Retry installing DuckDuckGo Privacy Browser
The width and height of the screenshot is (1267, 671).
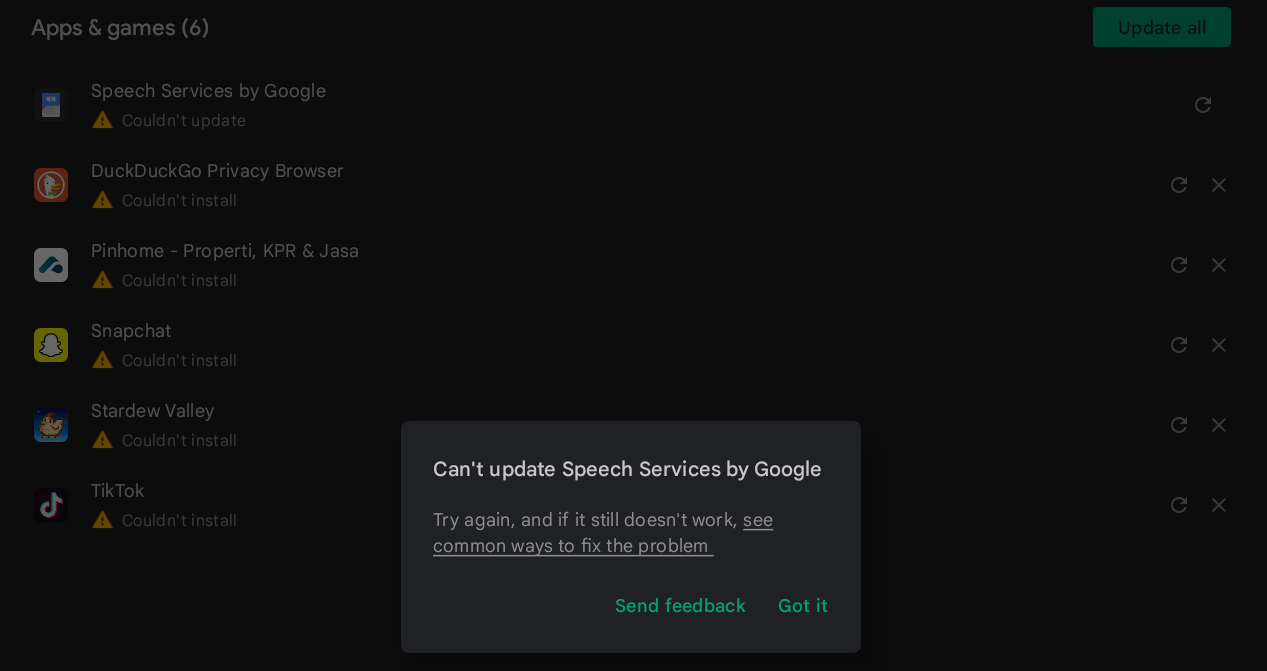click(x=1178, y=185)
